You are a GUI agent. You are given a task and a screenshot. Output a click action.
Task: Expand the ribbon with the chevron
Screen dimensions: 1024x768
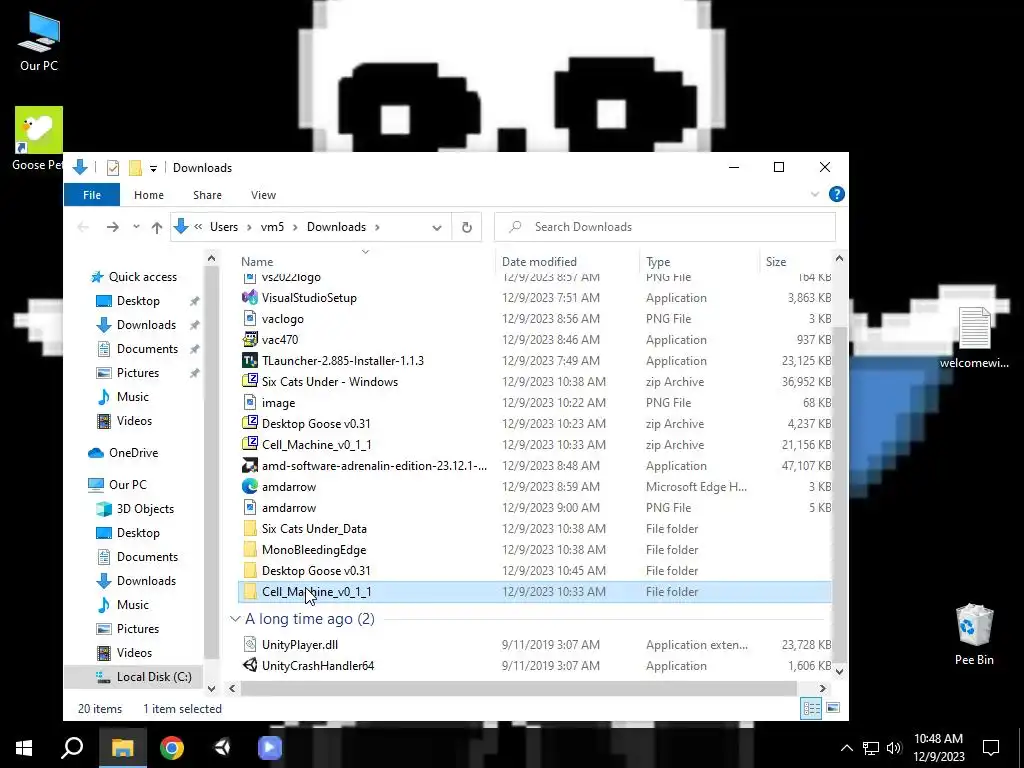click(814, 195)
